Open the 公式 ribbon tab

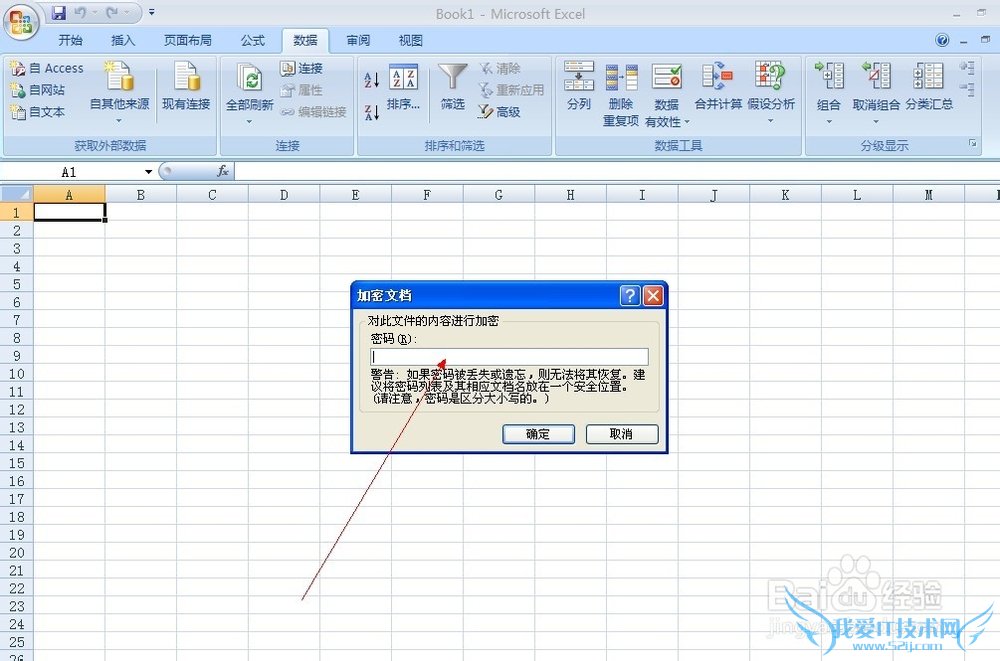coord(253,41)
